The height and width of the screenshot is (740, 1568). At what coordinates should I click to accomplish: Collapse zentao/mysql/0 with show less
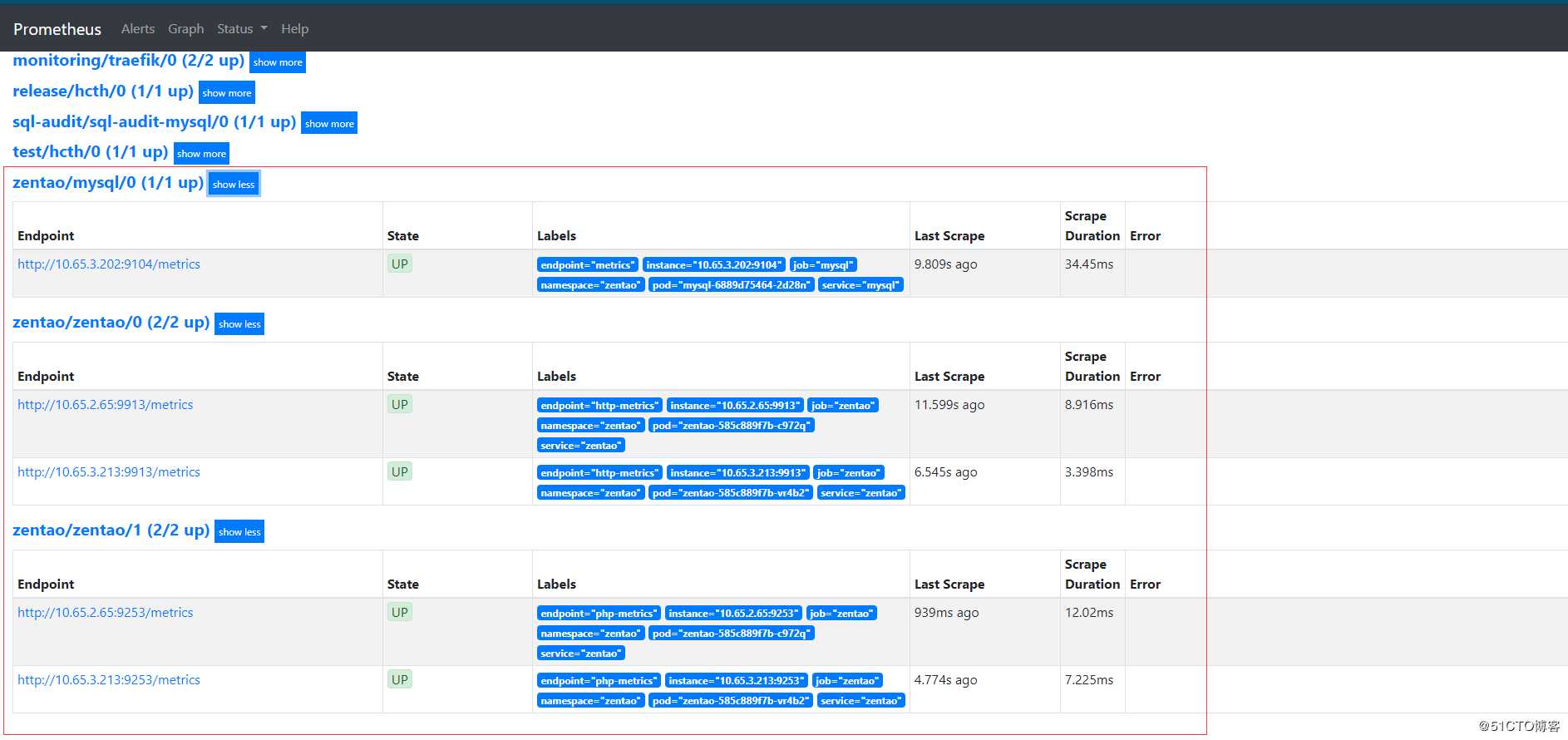pyautogui.click(x=234, y=185)
